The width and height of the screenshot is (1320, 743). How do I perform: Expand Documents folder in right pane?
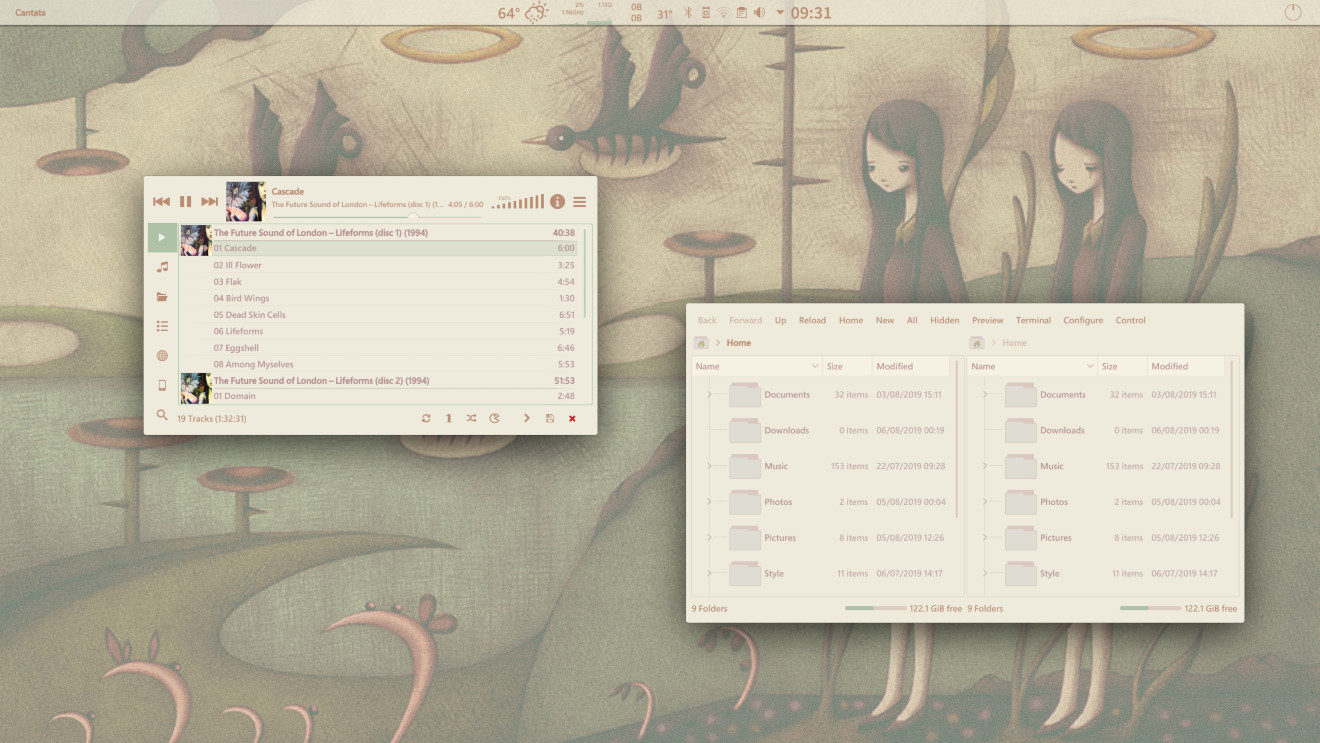pyautogui.click(x=985, y=394)
